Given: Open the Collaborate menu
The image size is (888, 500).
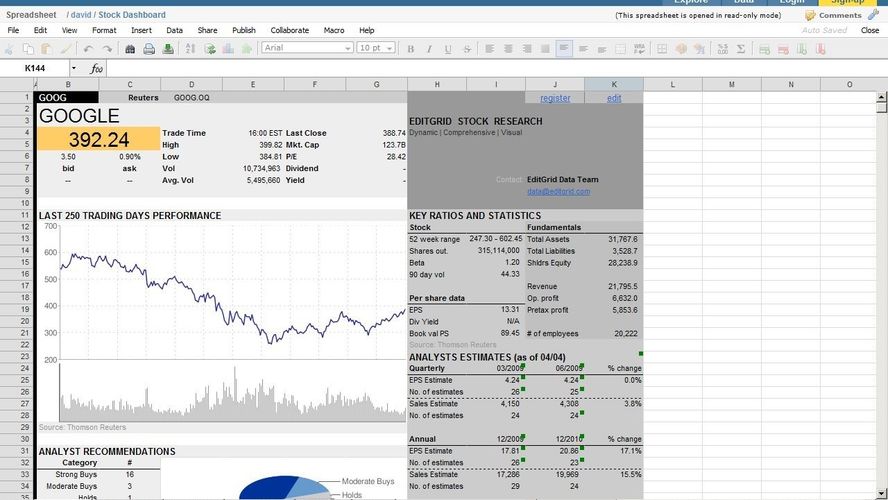Looking at the screenshot, I should (x=289, y=30).
